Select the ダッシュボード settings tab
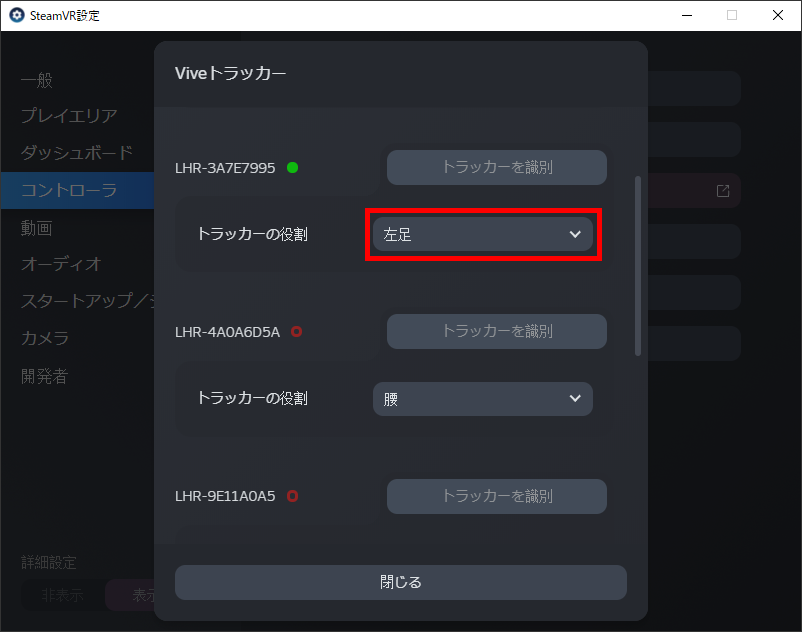802x632 pixels. pyautogui.click(x=77, y=152)
